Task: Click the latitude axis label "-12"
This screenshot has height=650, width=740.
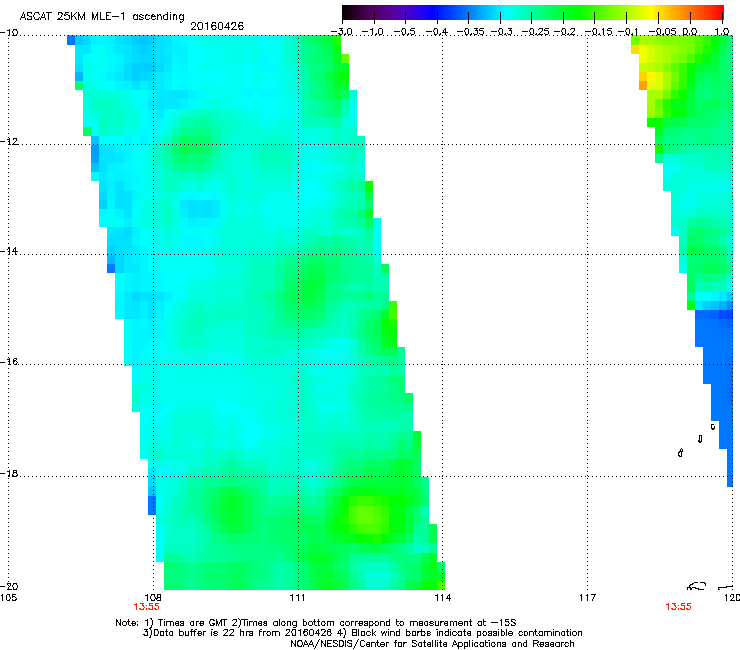Action: click(9, 142)
